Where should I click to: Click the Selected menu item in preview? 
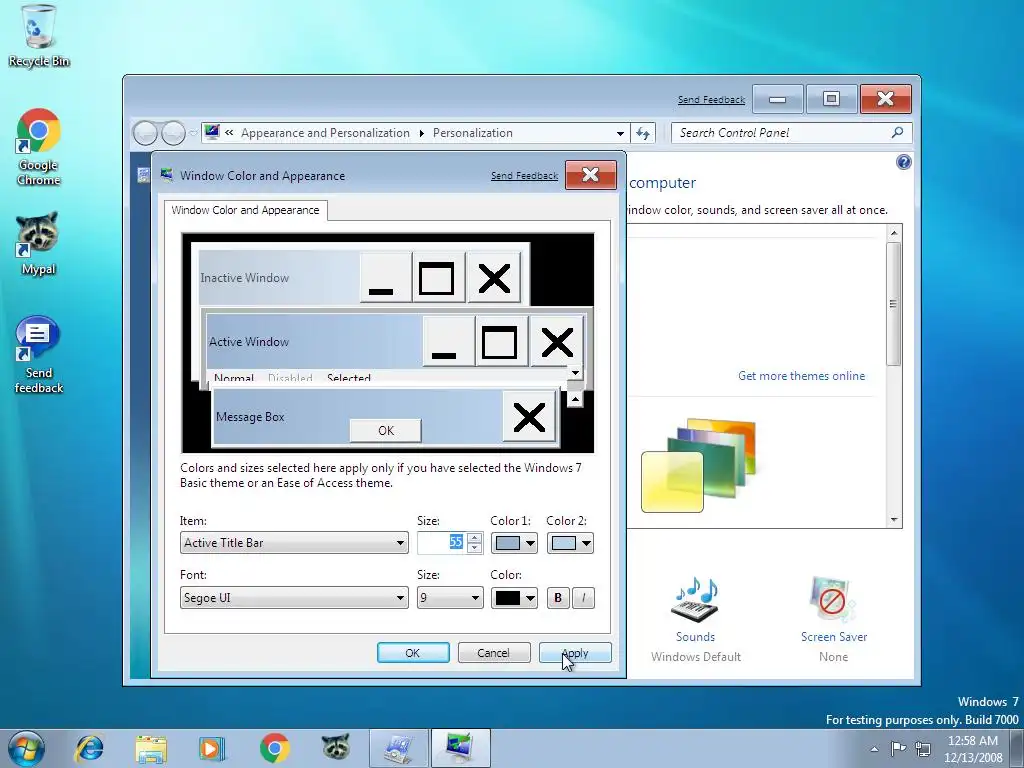349,377
